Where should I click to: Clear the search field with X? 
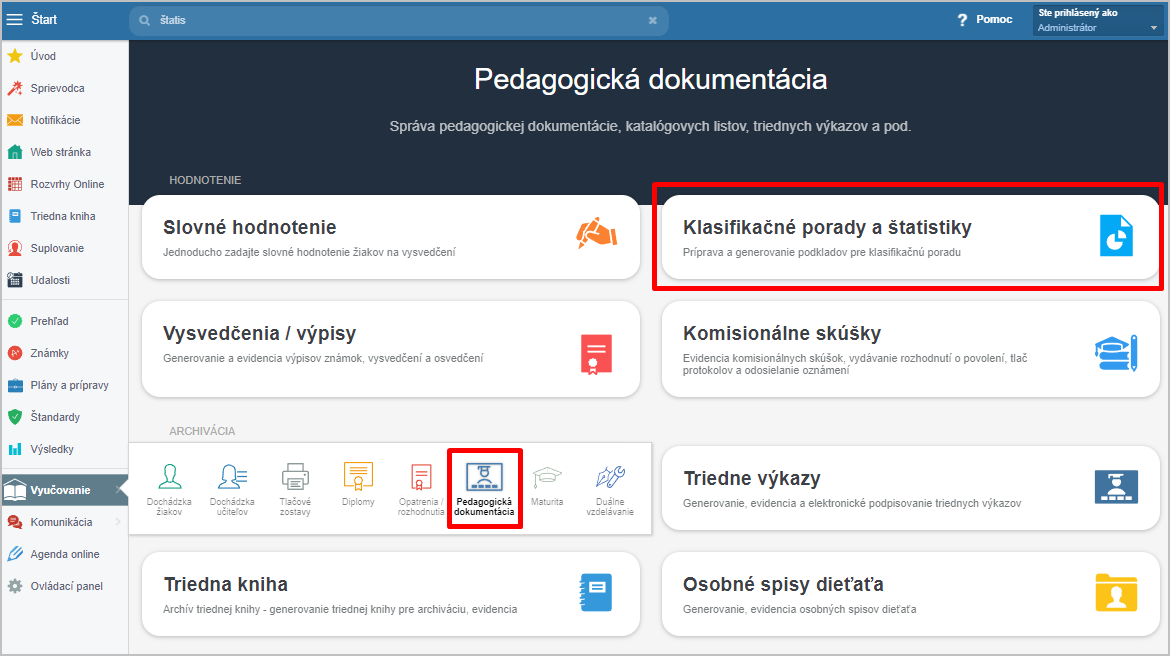pyautogui.click(x=653, y=20)
